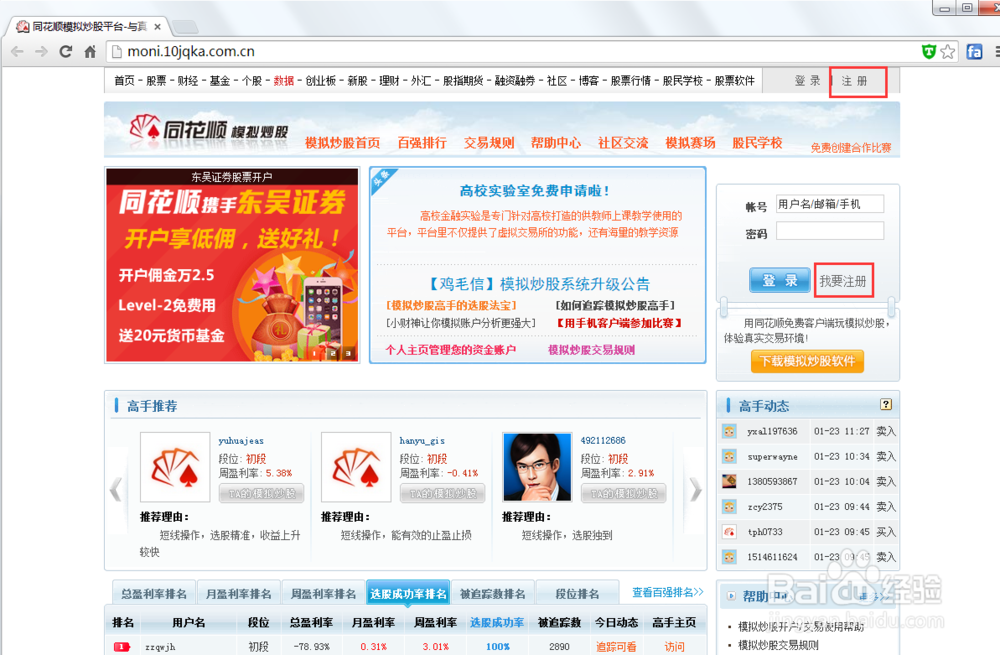Click the 模拟炒股高手的选股法宝 link

click(452, 305)
